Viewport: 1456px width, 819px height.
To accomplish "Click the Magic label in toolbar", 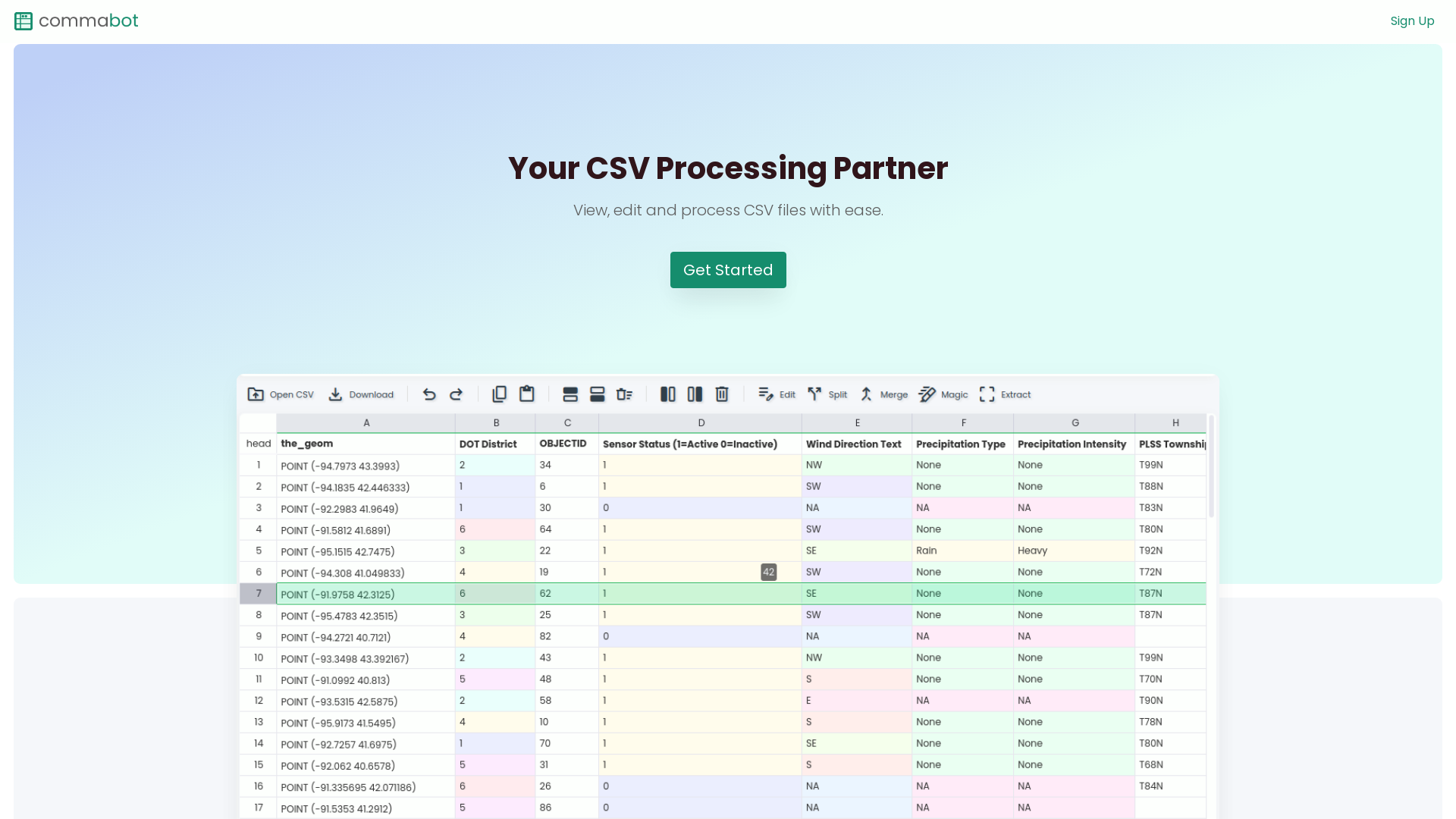I will [954, 395].
